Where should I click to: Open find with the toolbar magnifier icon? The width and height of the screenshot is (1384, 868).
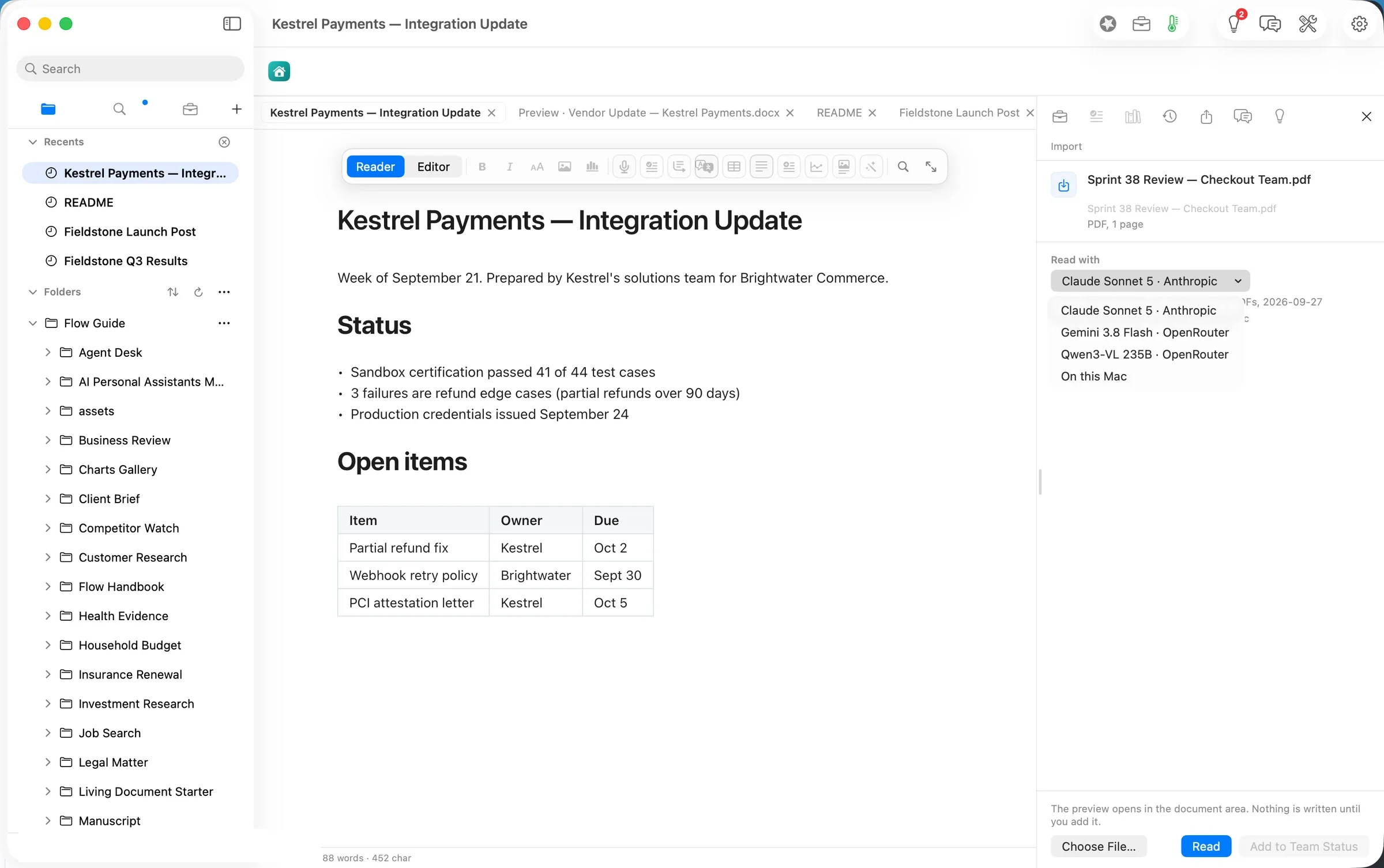(903, 167)
